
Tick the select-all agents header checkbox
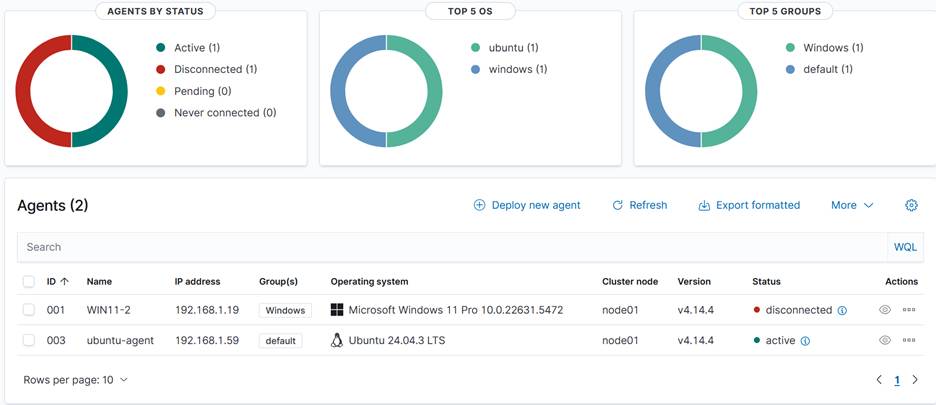click(29, 282)
